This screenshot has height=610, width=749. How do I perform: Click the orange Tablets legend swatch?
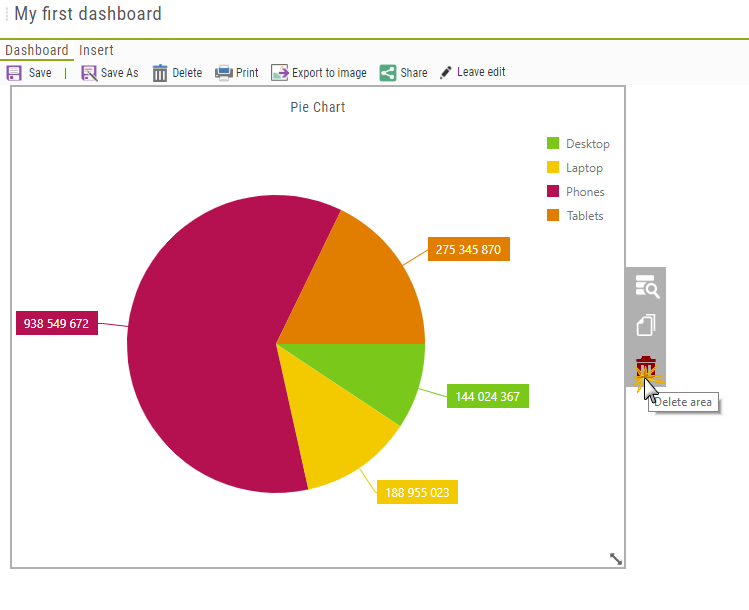point(553,215)
